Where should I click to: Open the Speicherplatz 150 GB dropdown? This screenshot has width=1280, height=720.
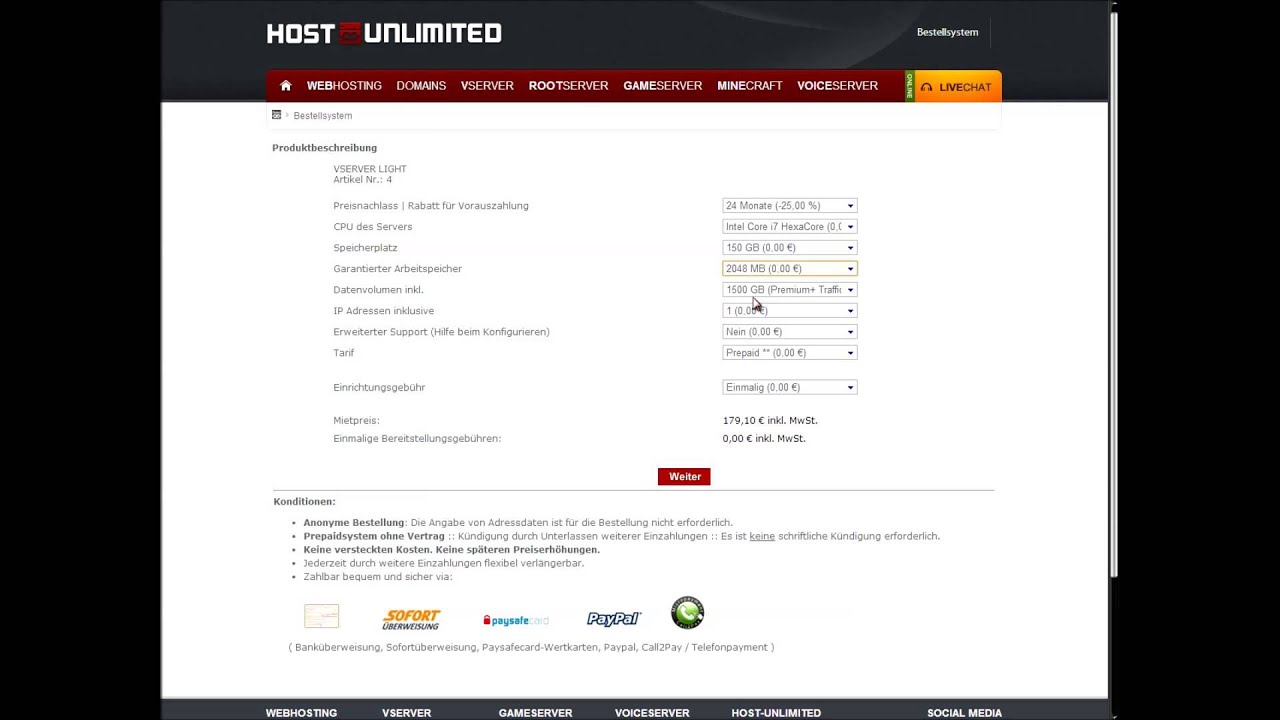[789, 248]
